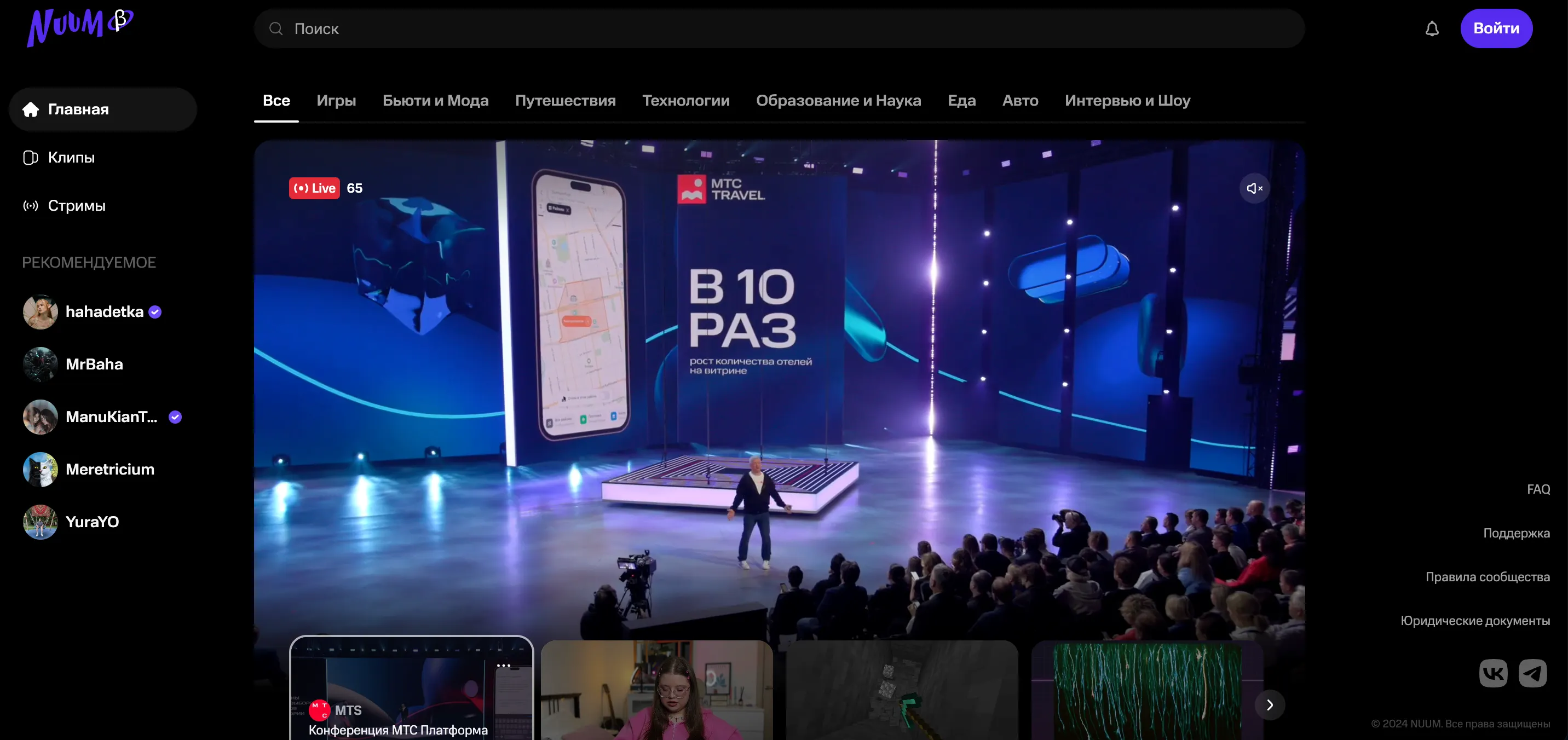Open three-dot menu on MTS thumbnail
This screenshot has width=1568, height=740.
503,665
